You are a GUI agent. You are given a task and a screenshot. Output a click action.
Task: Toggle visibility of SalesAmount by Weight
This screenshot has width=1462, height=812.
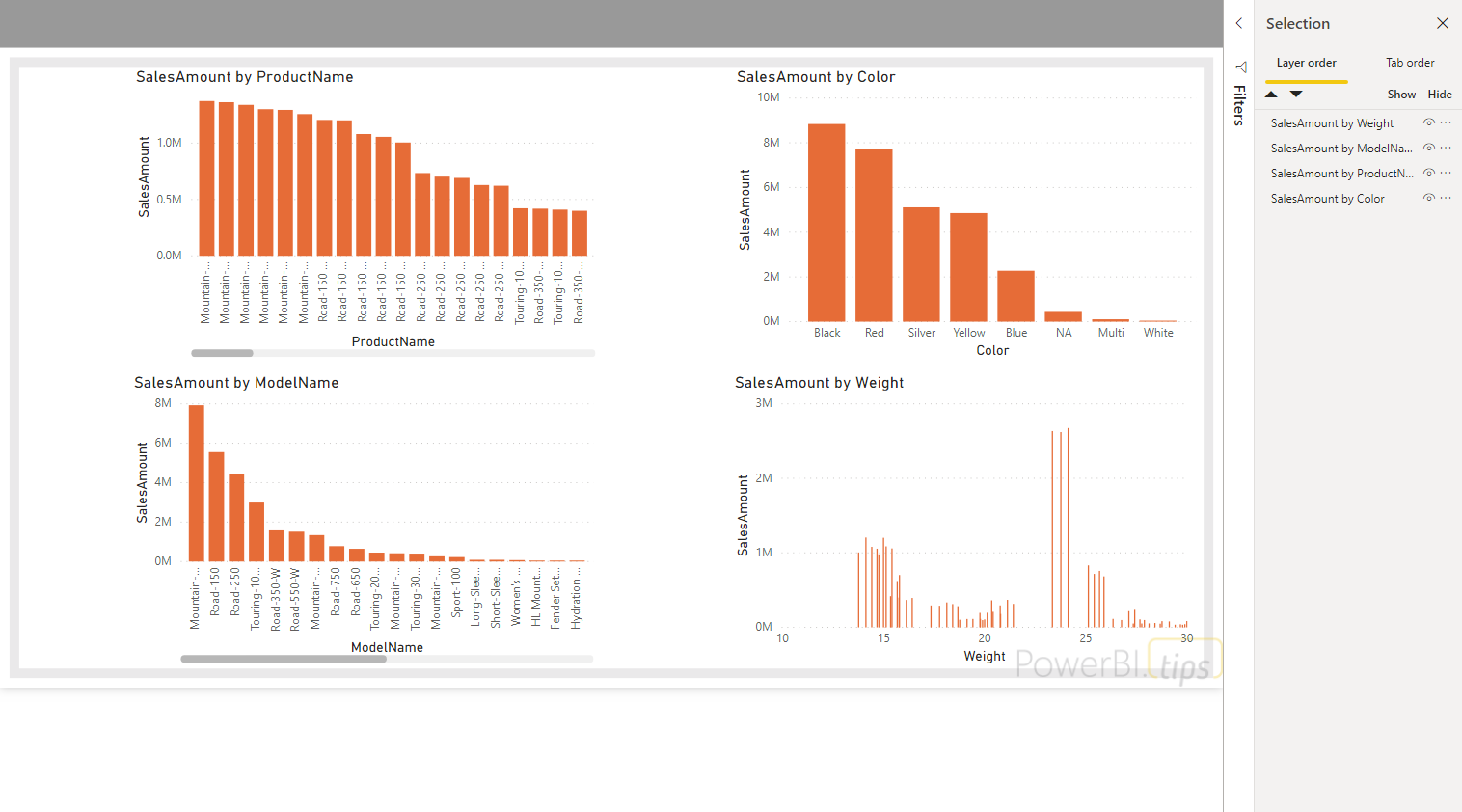click(x=1428, y=122)
